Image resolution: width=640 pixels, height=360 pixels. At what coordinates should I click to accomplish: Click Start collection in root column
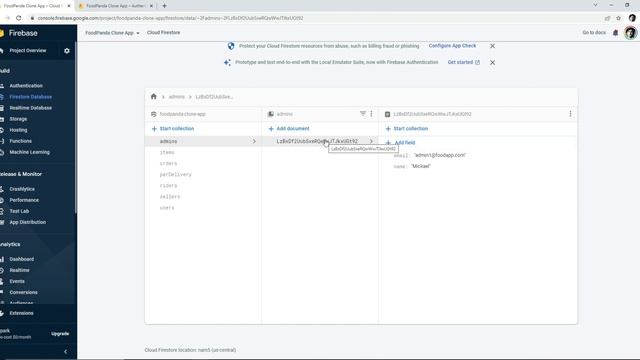click(173, 129)
